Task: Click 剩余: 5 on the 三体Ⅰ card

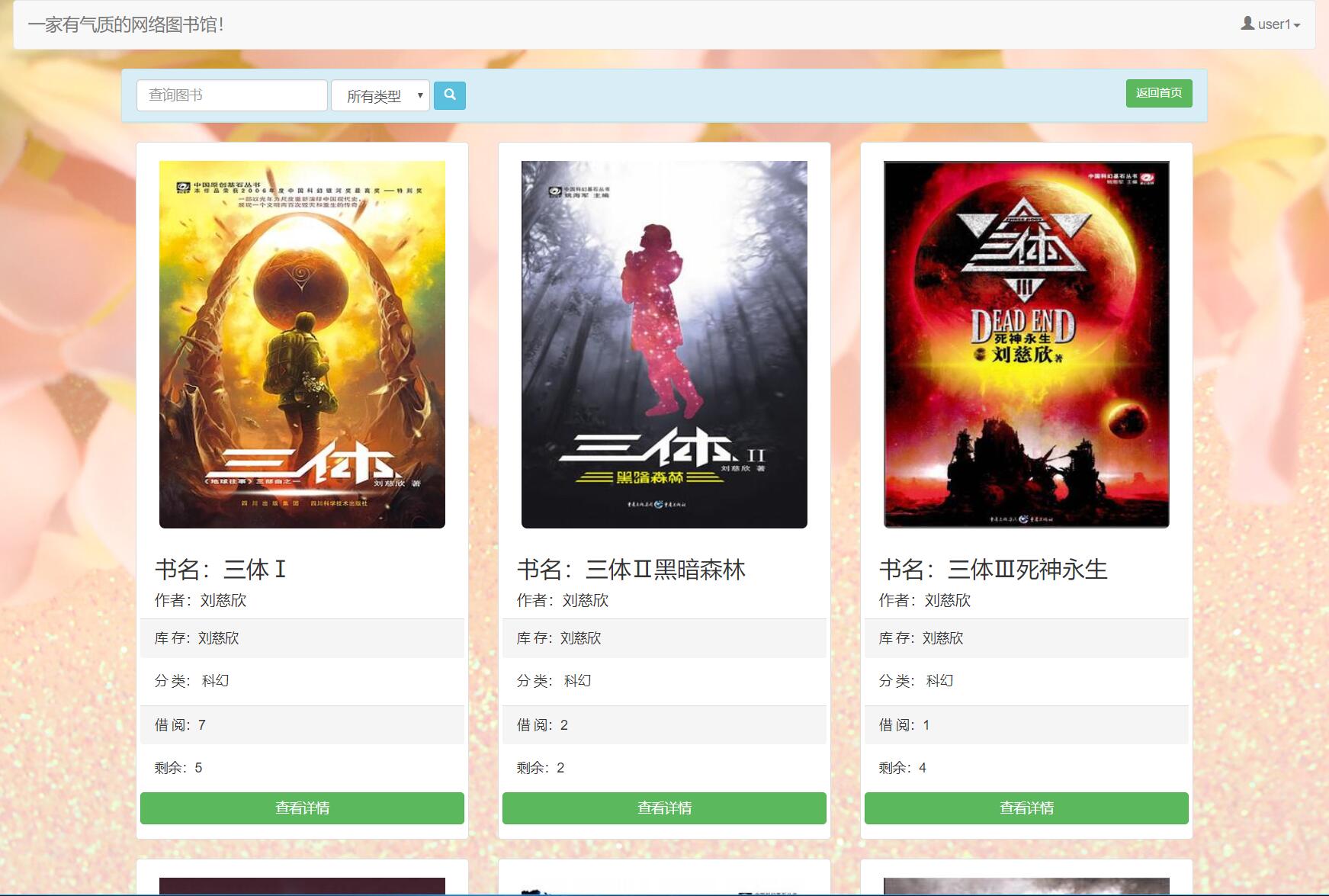Action: click(178, 768)
